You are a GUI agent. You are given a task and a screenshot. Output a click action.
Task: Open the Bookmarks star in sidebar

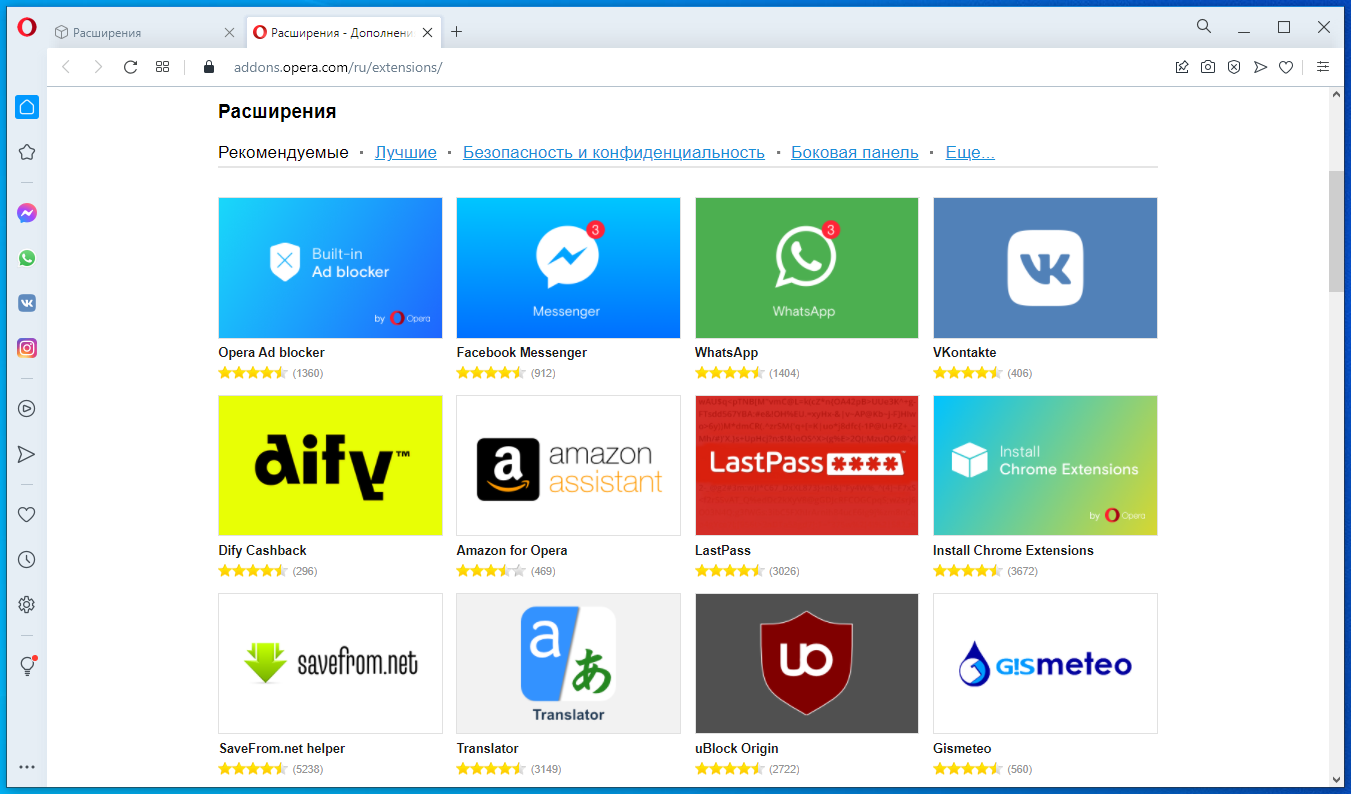pos(27,152)
